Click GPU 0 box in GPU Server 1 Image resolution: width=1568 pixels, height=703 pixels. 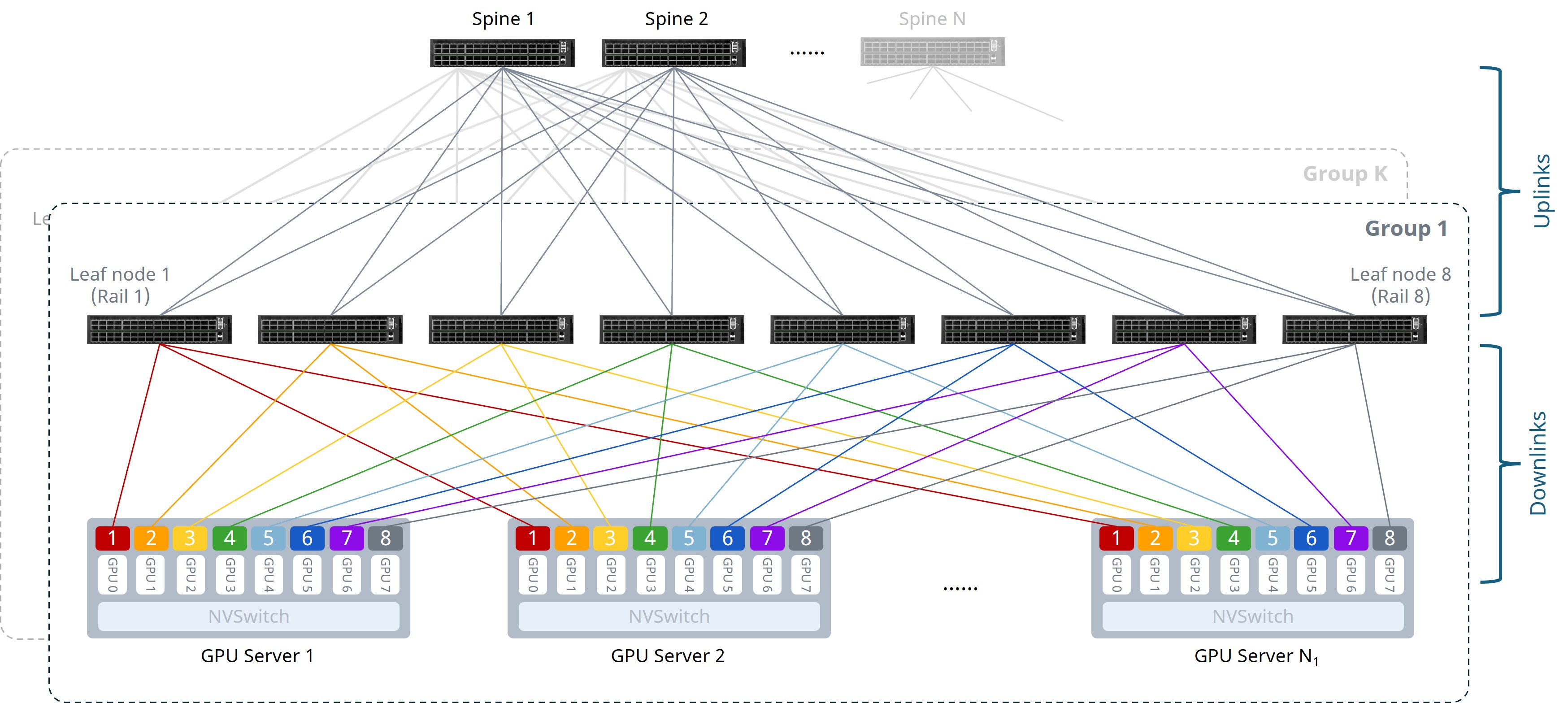(x=113, y=575)
